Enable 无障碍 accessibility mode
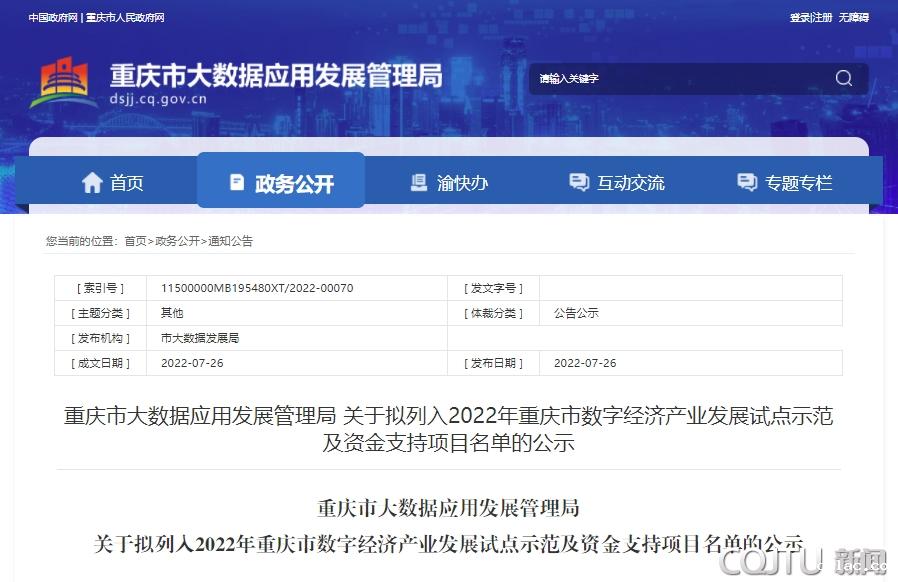898x582 pixels. [854, 18]
